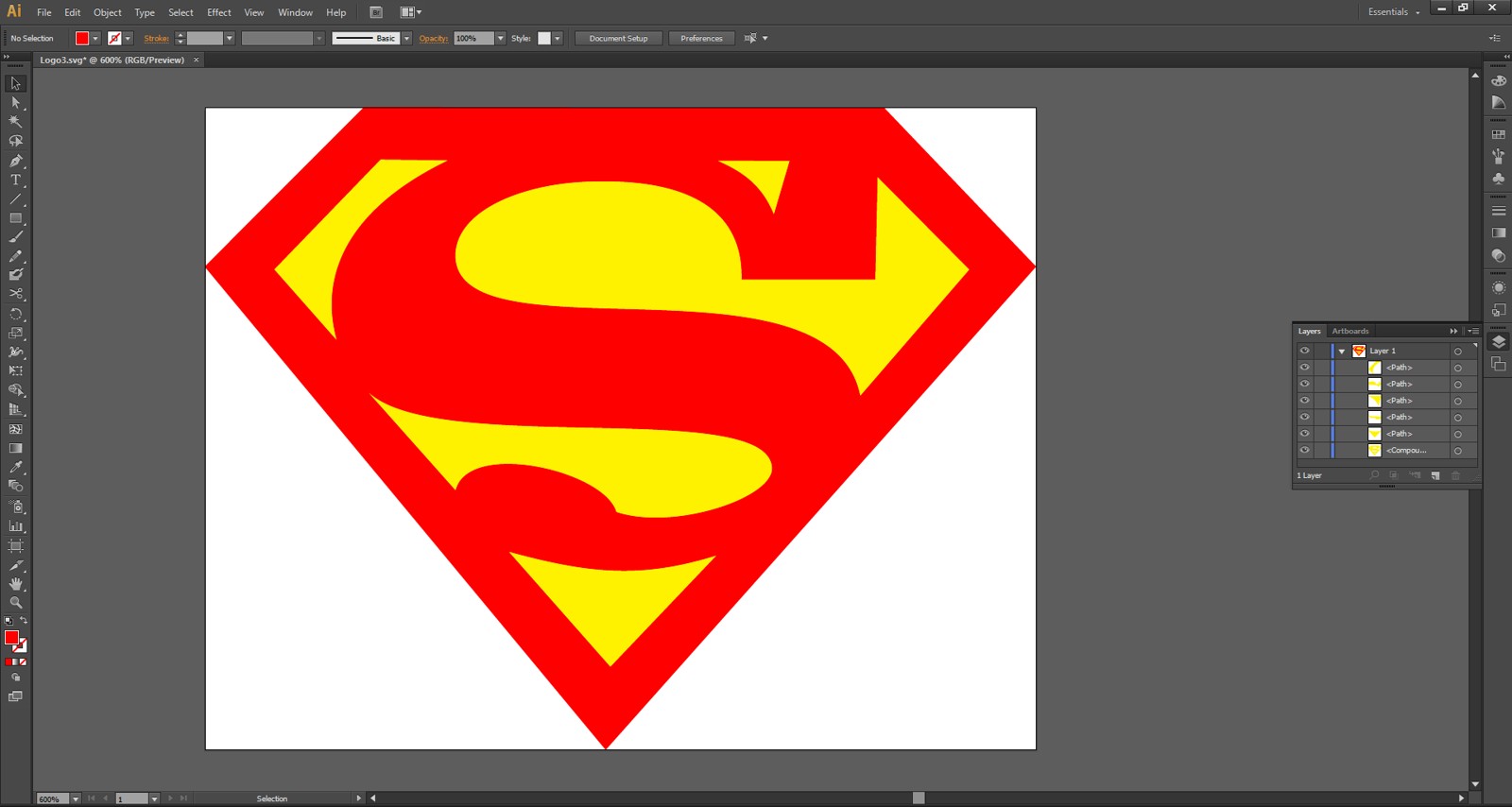1512x807 pixels.
Task: Toggle target circle of the Compound path
Action: click(1458, 451)
